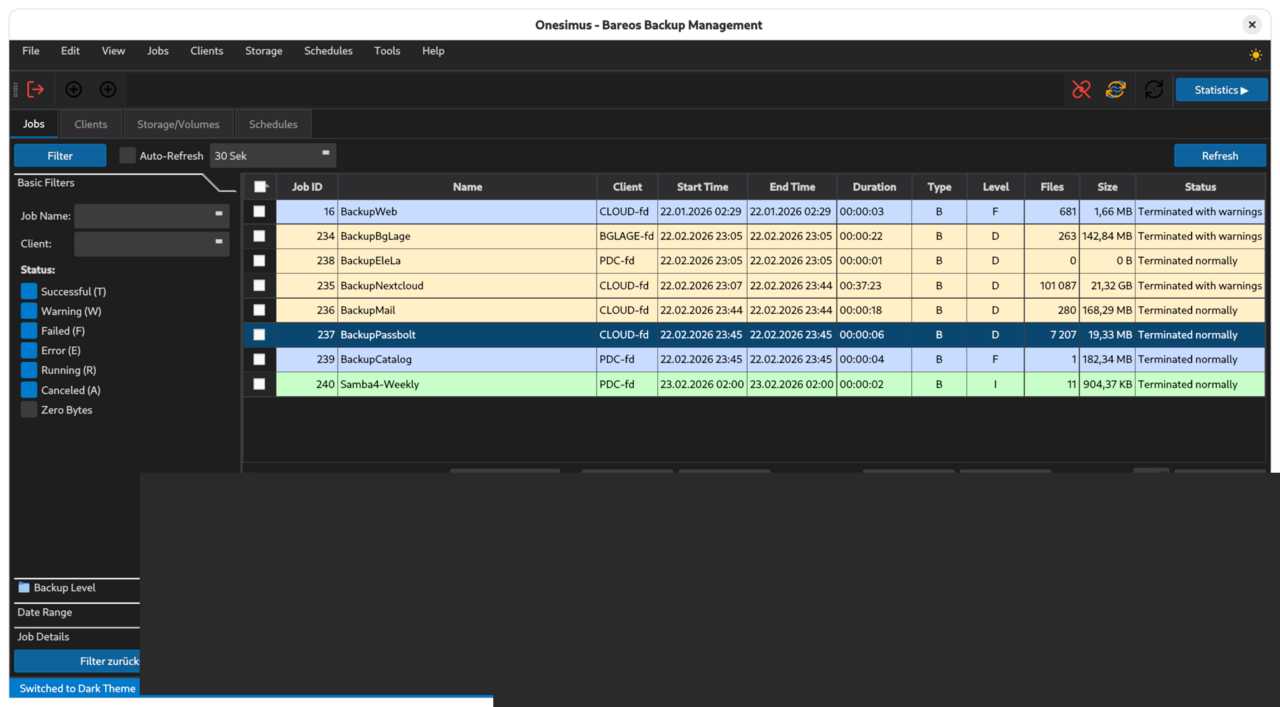Click the red logout/exit toolbar icon
Image resolution: width=1280 pixels, height=707 pixels.
click(x=36, y=90)
